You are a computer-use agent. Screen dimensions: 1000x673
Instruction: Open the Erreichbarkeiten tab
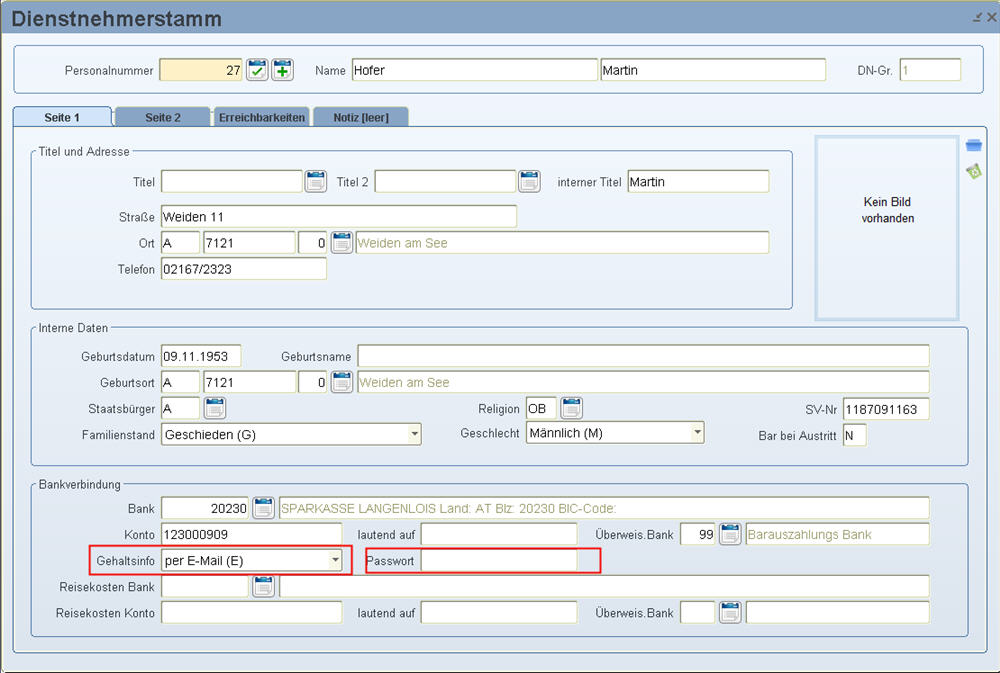coord(261,117)
